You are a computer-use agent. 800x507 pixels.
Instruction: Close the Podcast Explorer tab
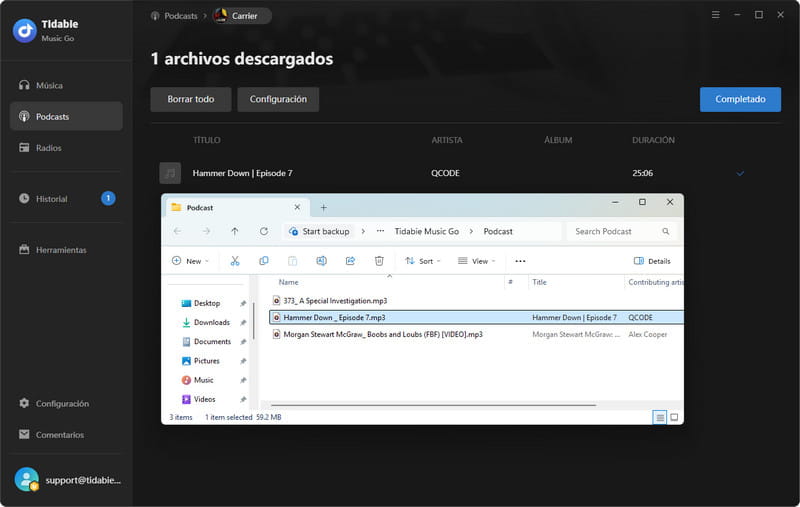297,207
